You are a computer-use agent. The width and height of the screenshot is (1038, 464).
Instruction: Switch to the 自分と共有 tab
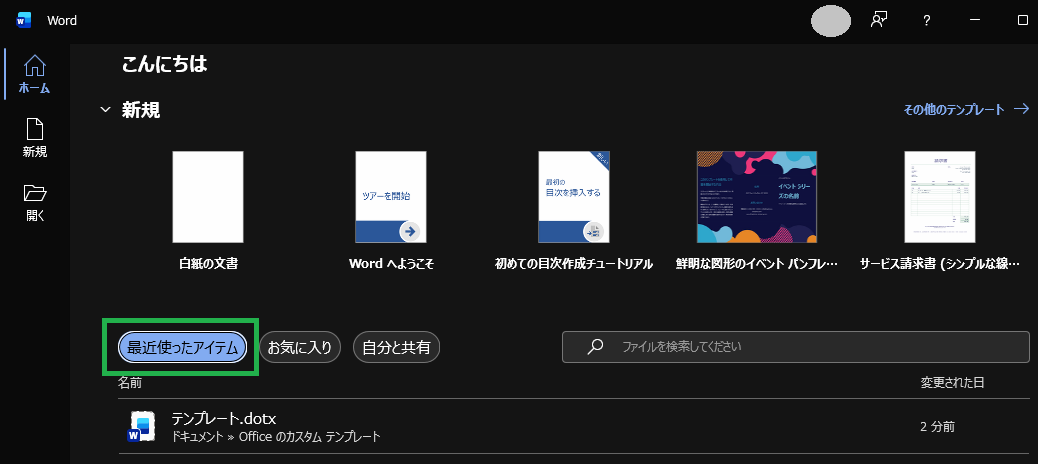(397, 347)
